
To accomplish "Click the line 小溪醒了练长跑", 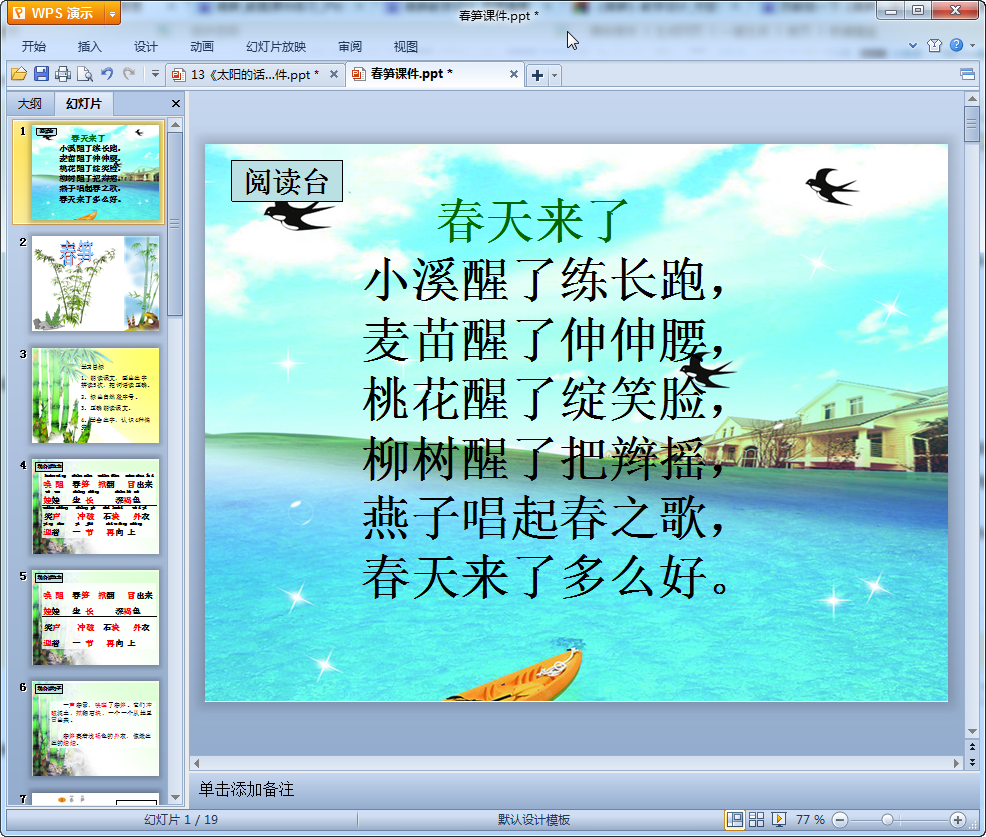I will tap(543, 279).
